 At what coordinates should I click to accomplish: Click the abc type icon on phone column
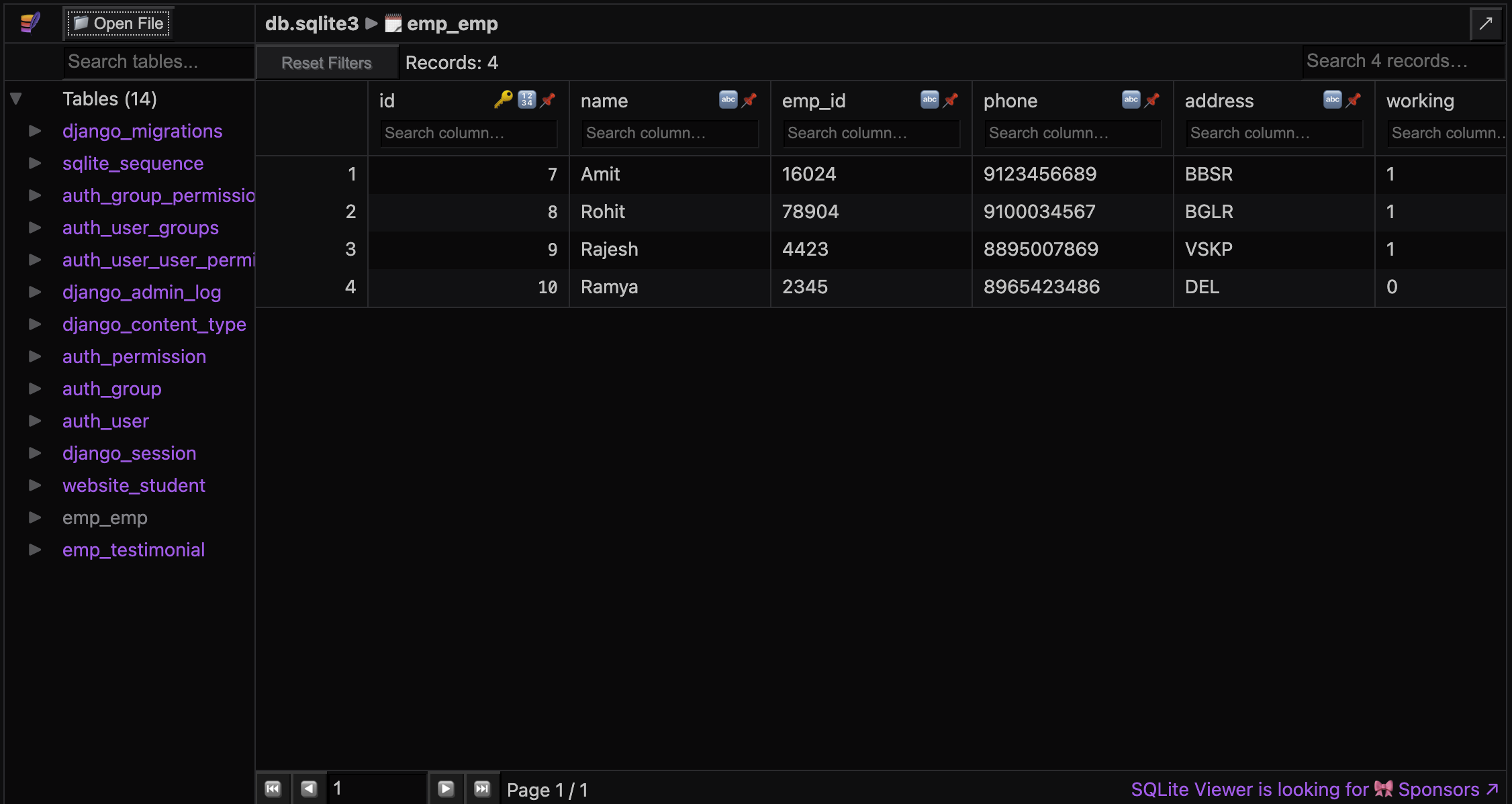click(x=1131, y=99)
